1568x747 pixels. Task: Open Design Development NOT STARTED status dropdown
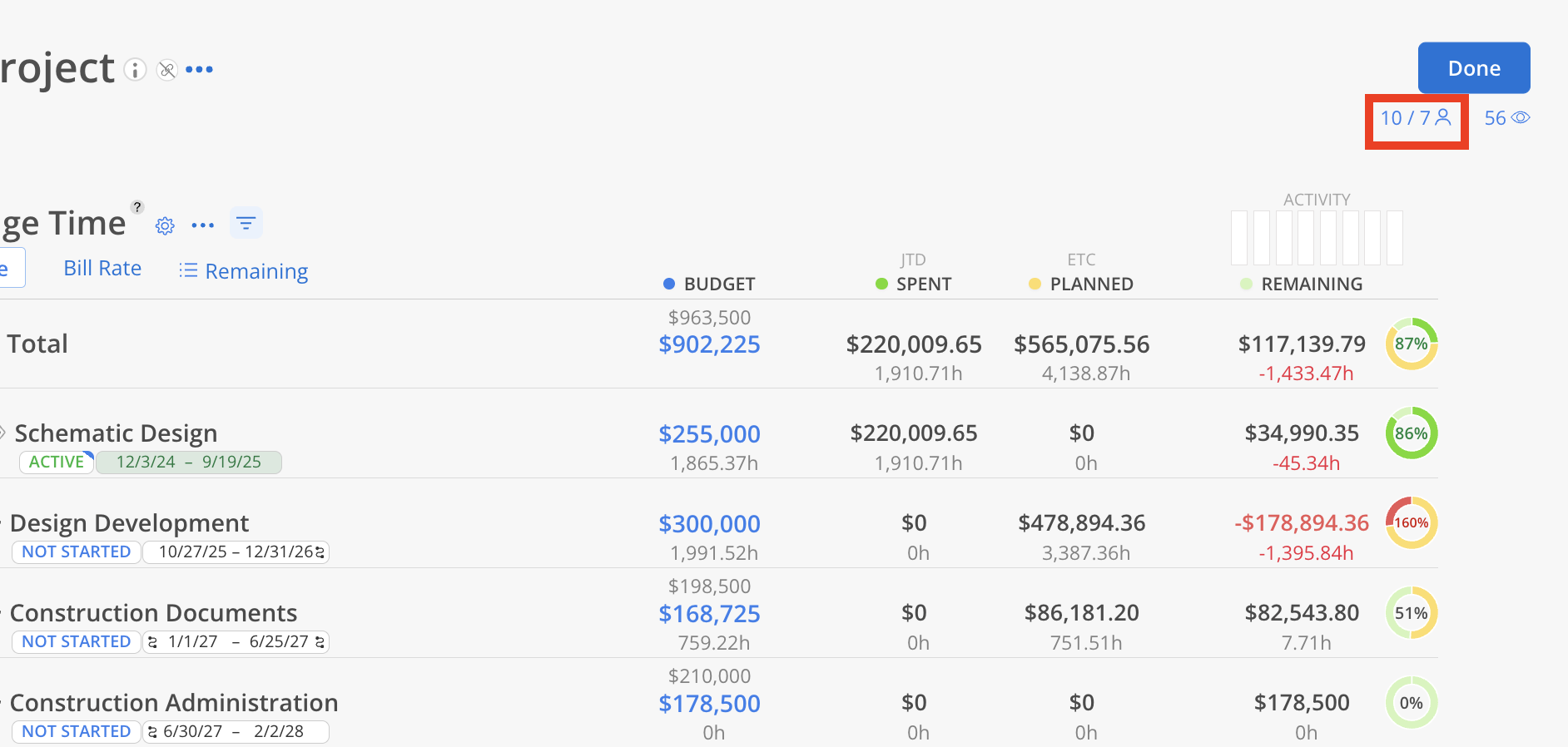point(76,552)
